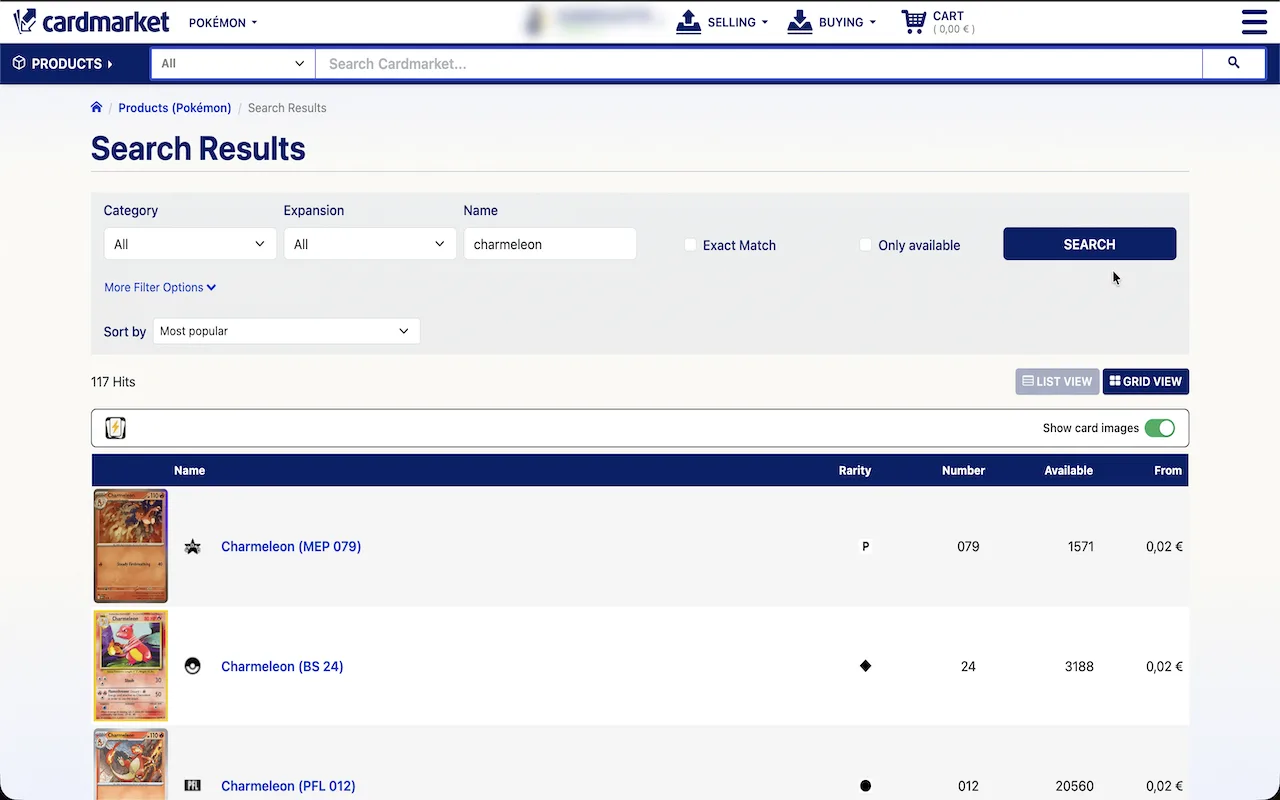This screenshot has height=800, width=1280.
Task: Open the Expansion dropdown
Action: click(370, 244)
